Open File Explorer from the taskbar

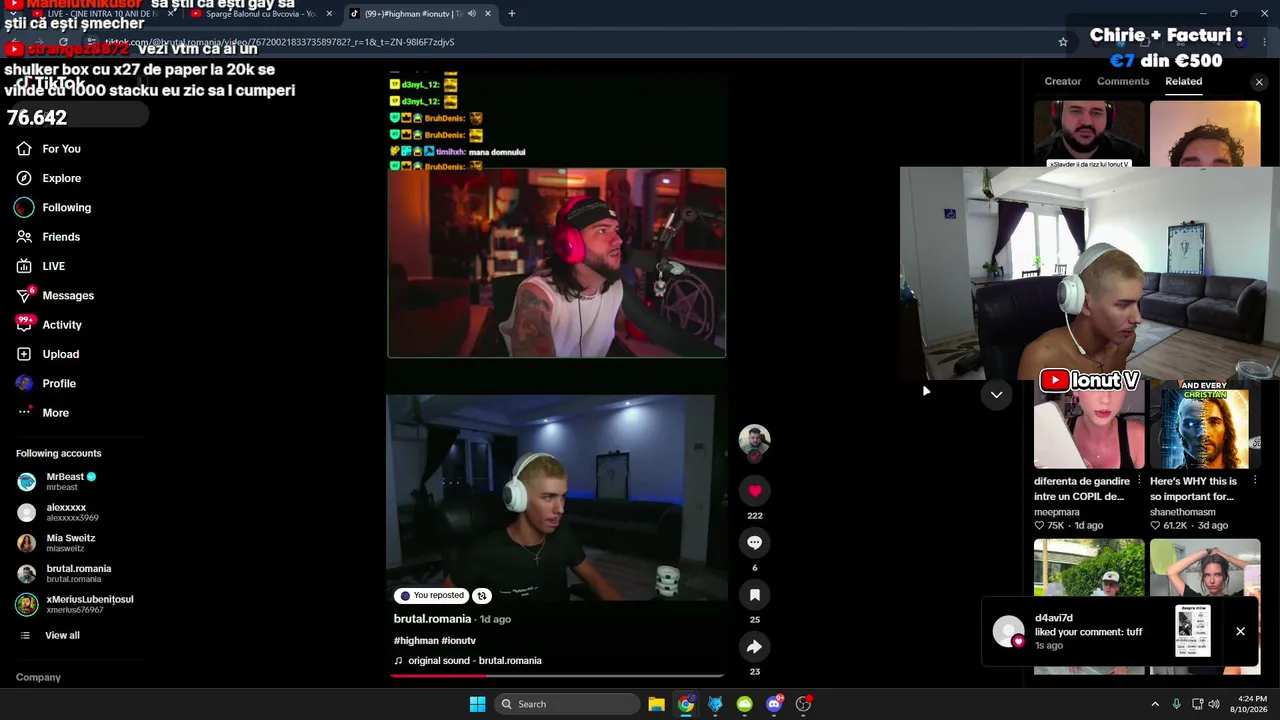[656, 704]
